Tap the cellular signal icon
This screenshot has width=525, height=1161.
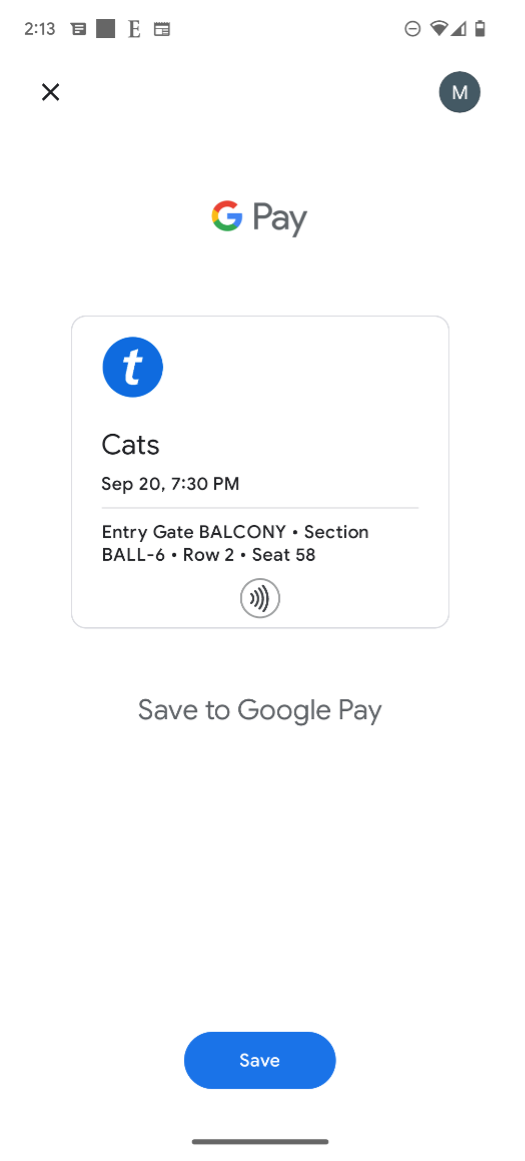(x=460, y=29)
